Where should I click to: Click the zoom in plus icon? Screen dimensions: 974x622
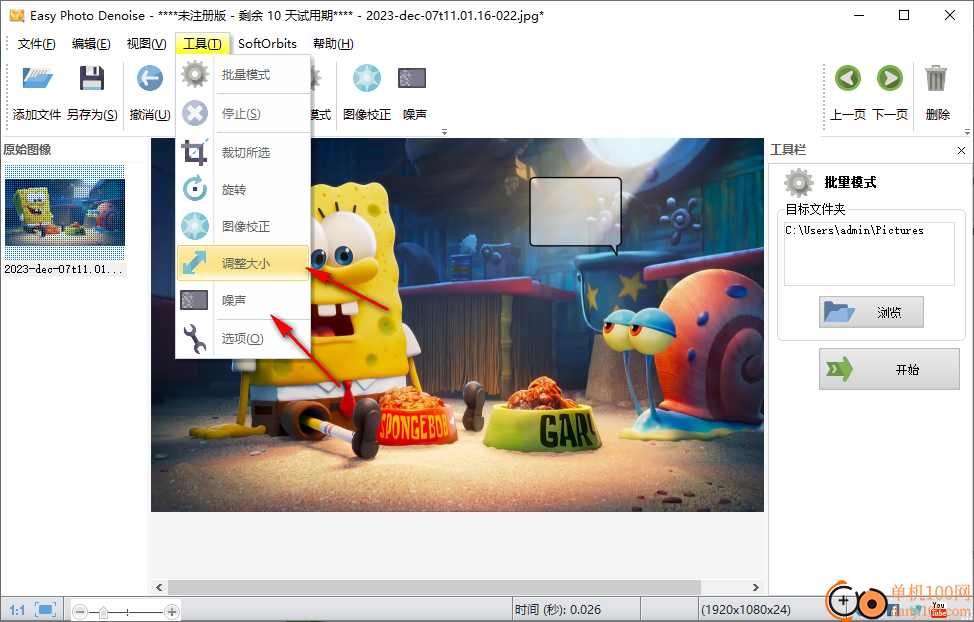tap(172, 612)
